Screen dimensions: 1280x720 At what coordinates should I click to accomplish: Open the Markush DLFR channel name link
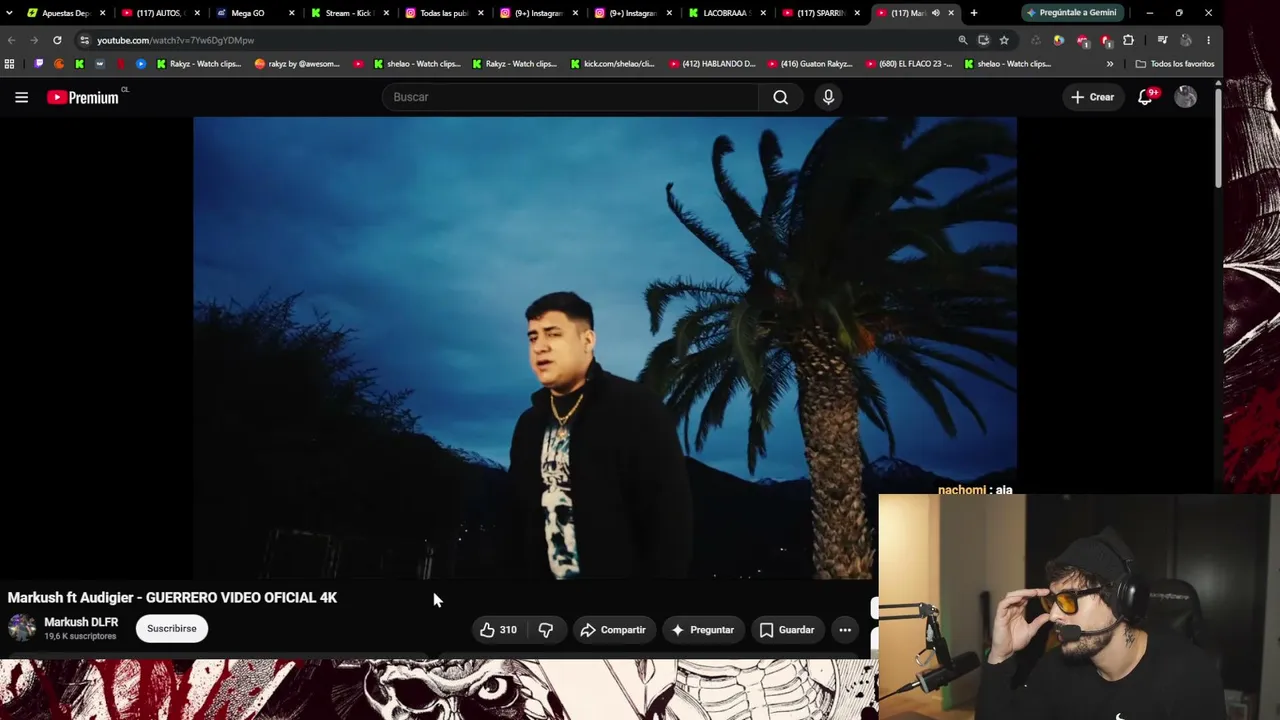point(81,622)
